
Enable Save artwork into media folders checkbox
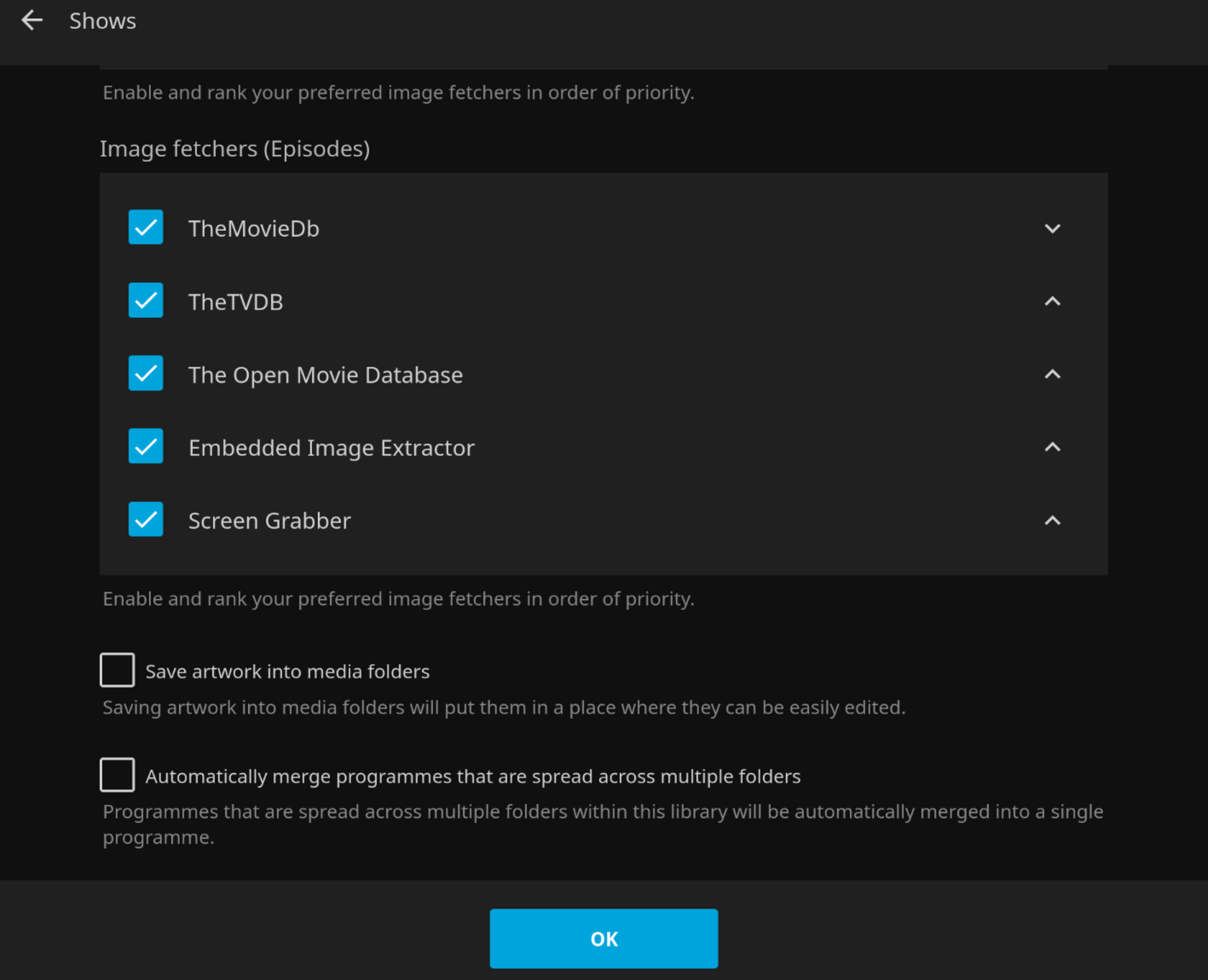(118, 670)
